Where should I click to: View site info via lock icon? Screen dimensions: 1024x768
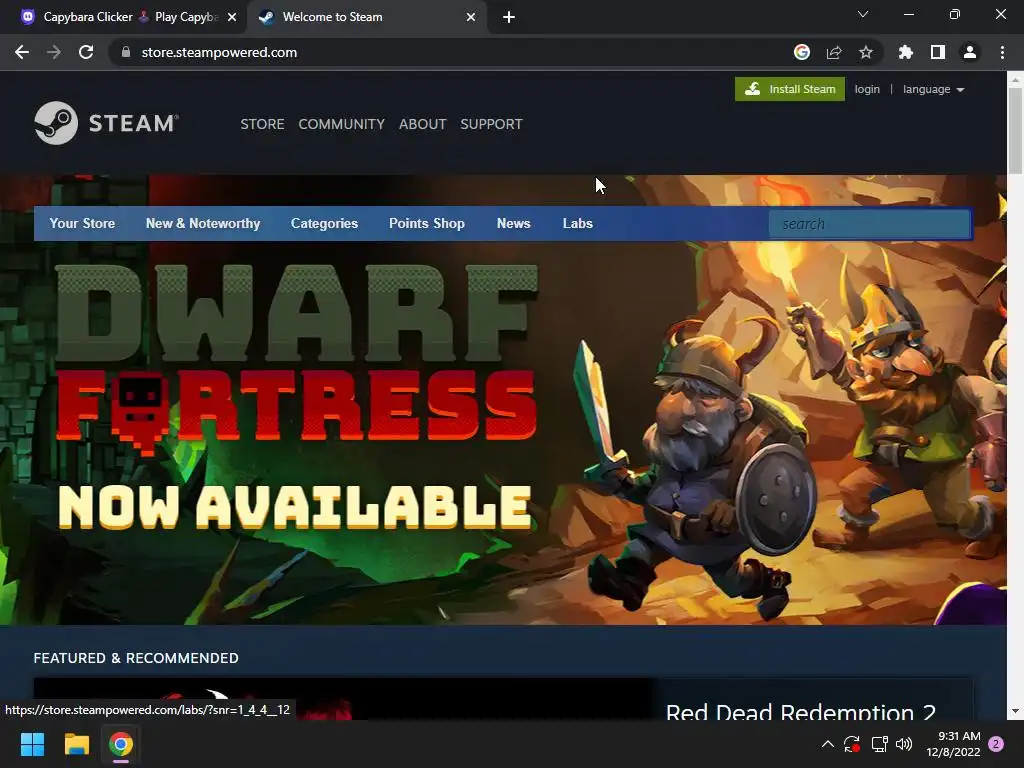point(126,52)
